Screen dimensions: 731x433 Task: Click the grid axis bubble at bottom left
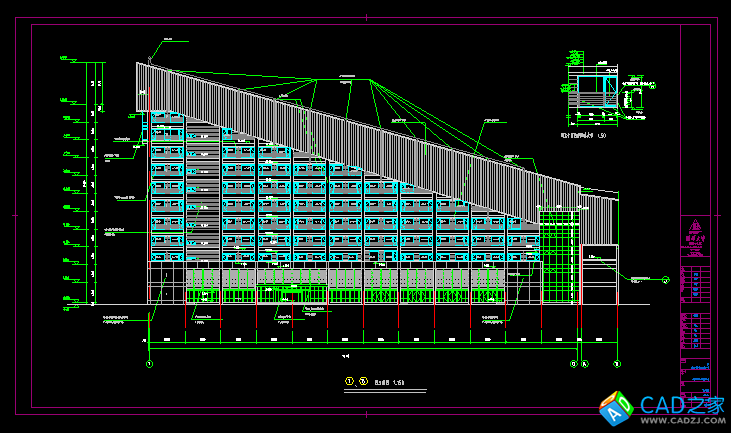tap(149, 364)
